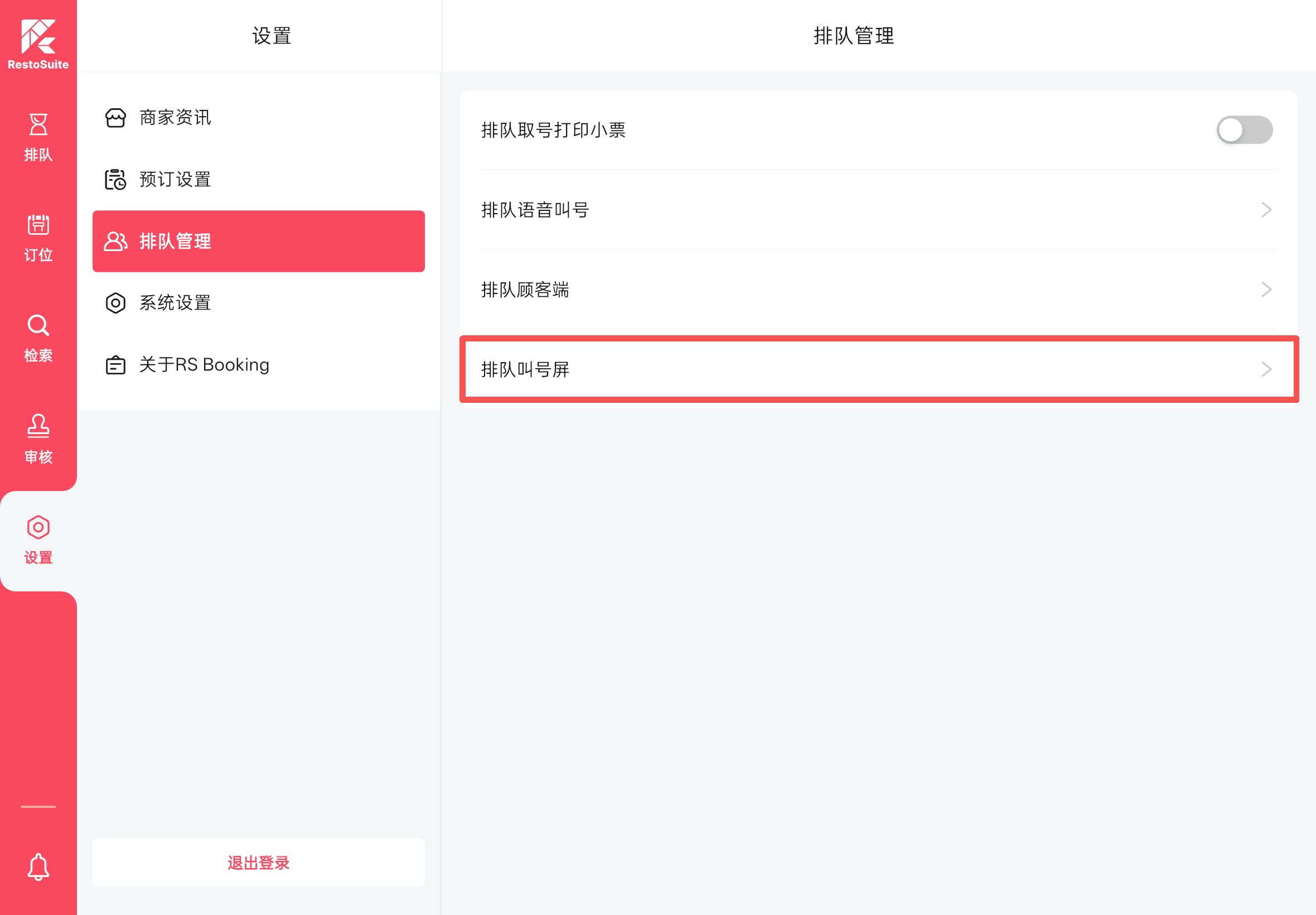The height and width of the screenshot is (915, 1316).
Task: Open the 审核 stamp icon in sidebar
Action: point(38,426)
